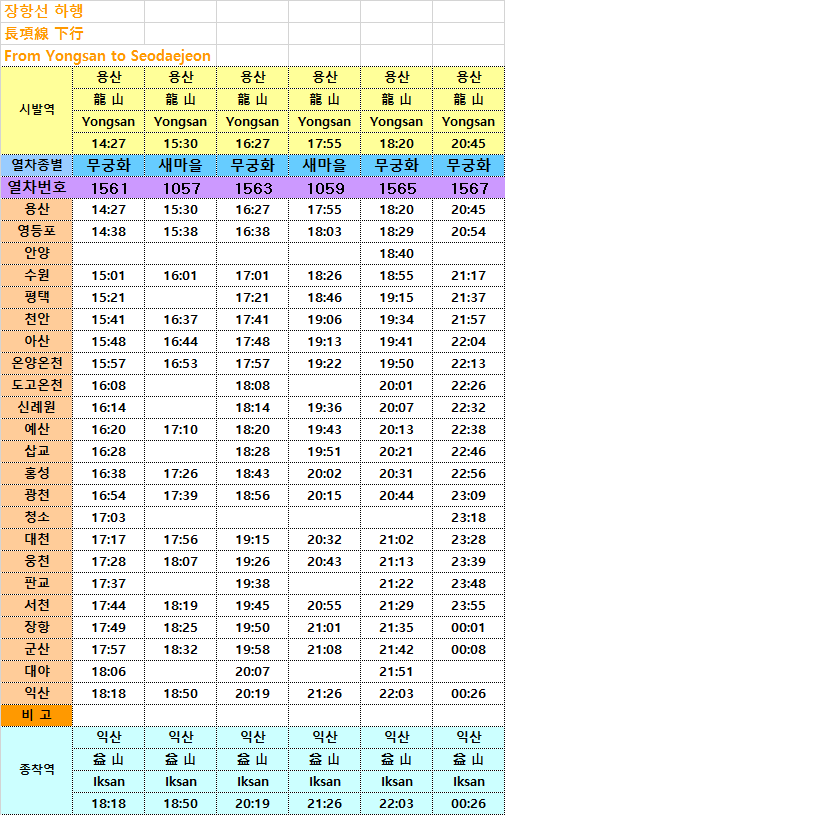The image size is (819, 815).
Task: Click 15:21 in the 평택 row
Action: click(109, 297)
